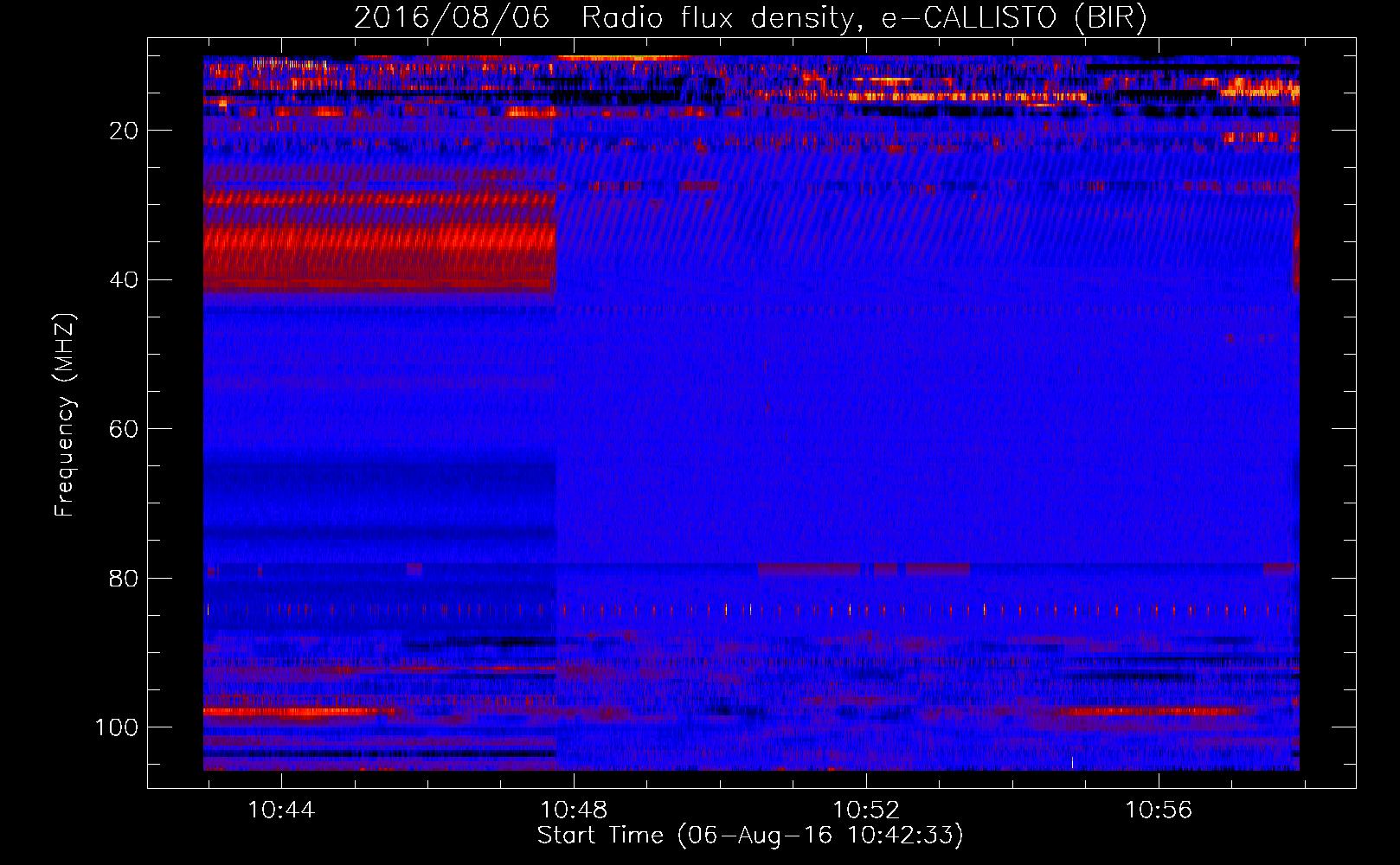The image size is (1400, 865).
Task: Click the 20 frequency tick label
Action: click(x=125, y=131)
